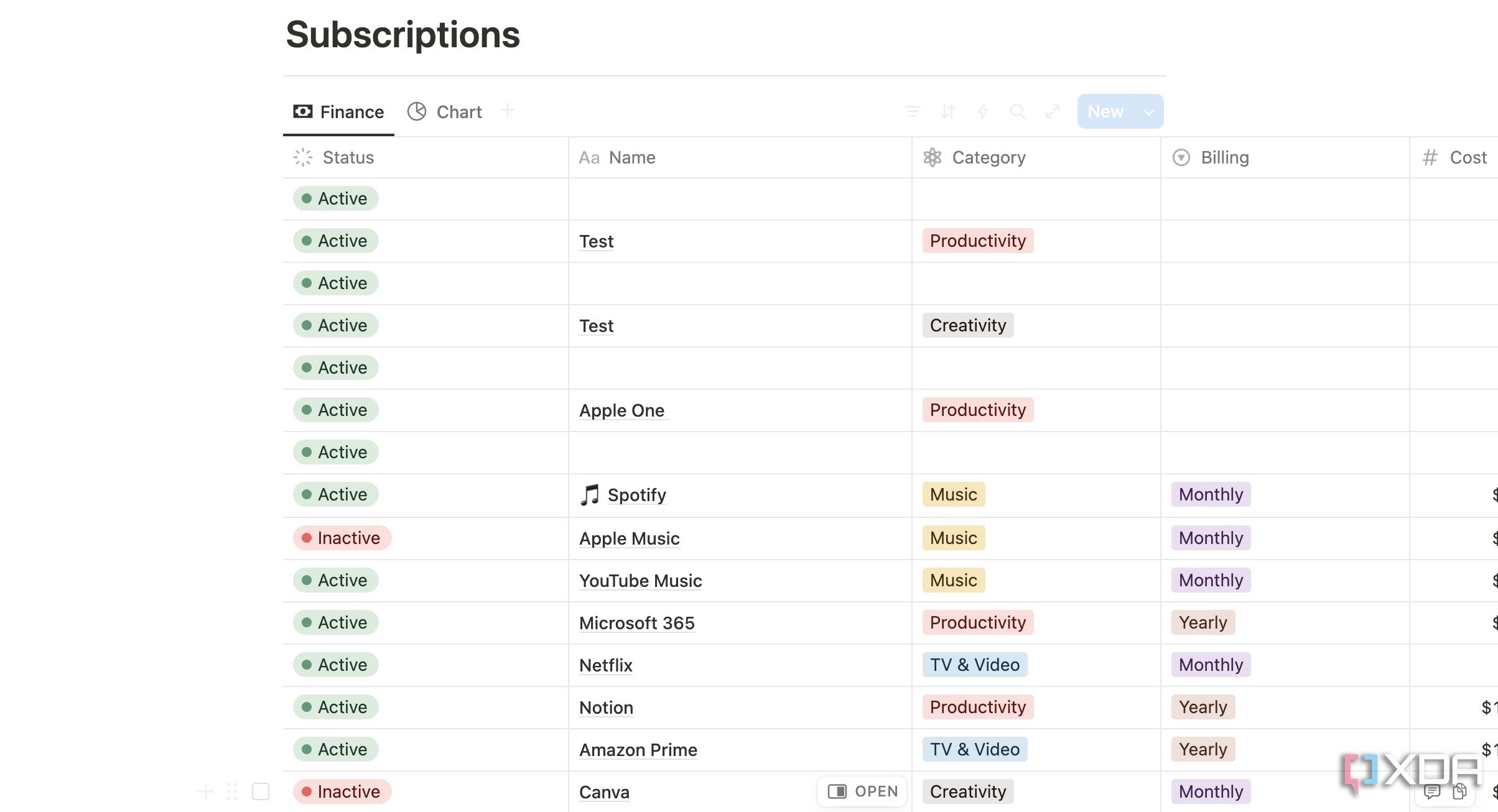
Task: Change the Active status on Spotify row
Action: [x=336, y=494]
